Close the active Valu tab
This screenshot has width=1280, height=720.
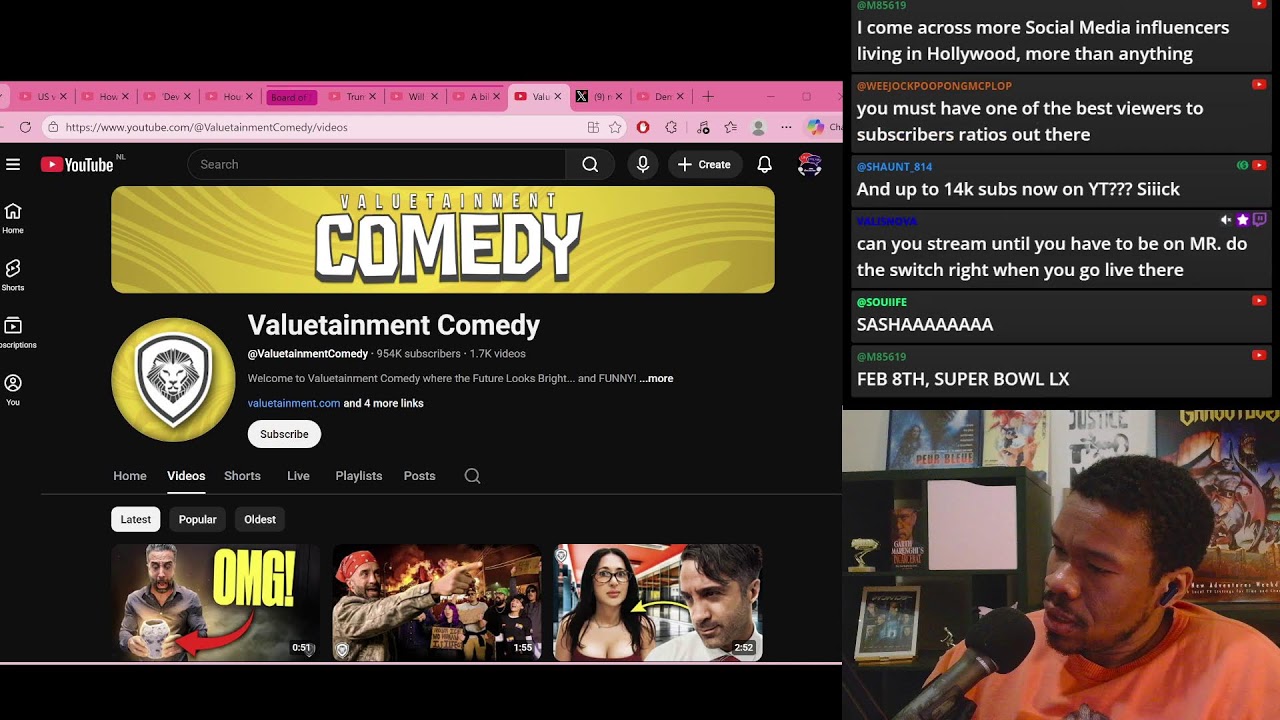(558, 97)
